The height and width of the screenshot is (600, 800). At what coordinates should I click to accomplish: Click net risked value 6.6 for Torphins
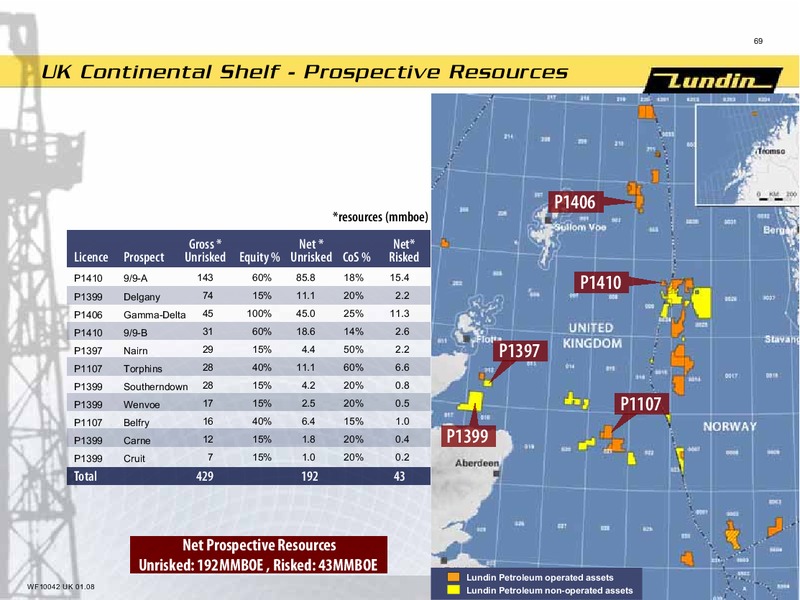pyautogui.click(x=402, y=367)
